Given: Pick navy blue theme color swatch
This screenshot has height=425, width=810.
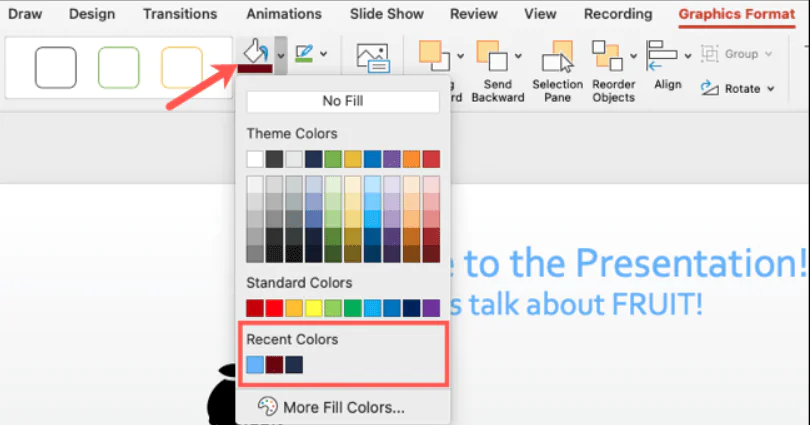Looking at the screenshot, I should pos(314,159).
